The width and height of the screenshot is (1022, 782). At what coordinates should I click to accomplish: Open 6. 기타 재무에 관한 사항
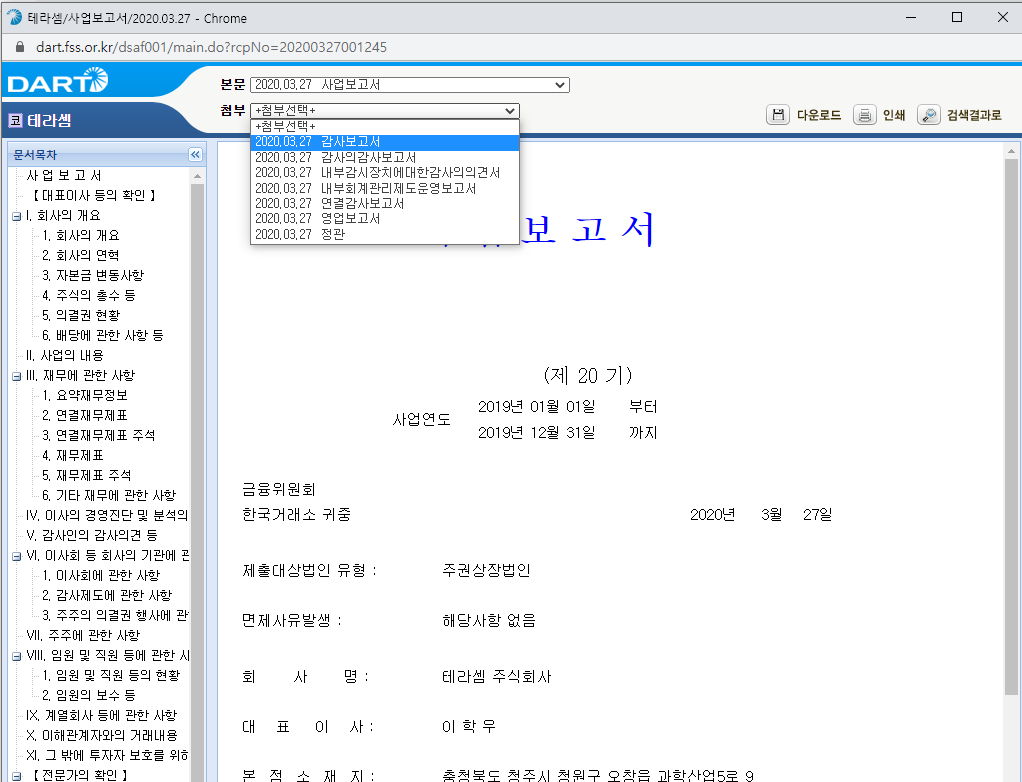pyautogui.click(x=109, y=496)
